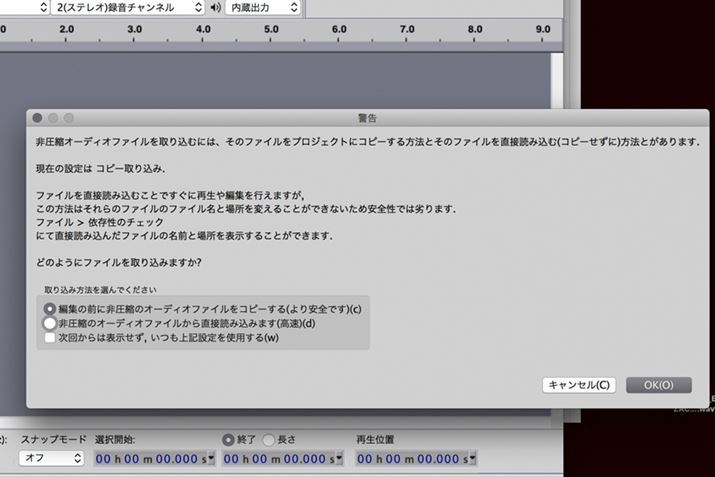Open the 内蔵出力 output device dropdown
The image size is (715, 477).
coord(261,8)
